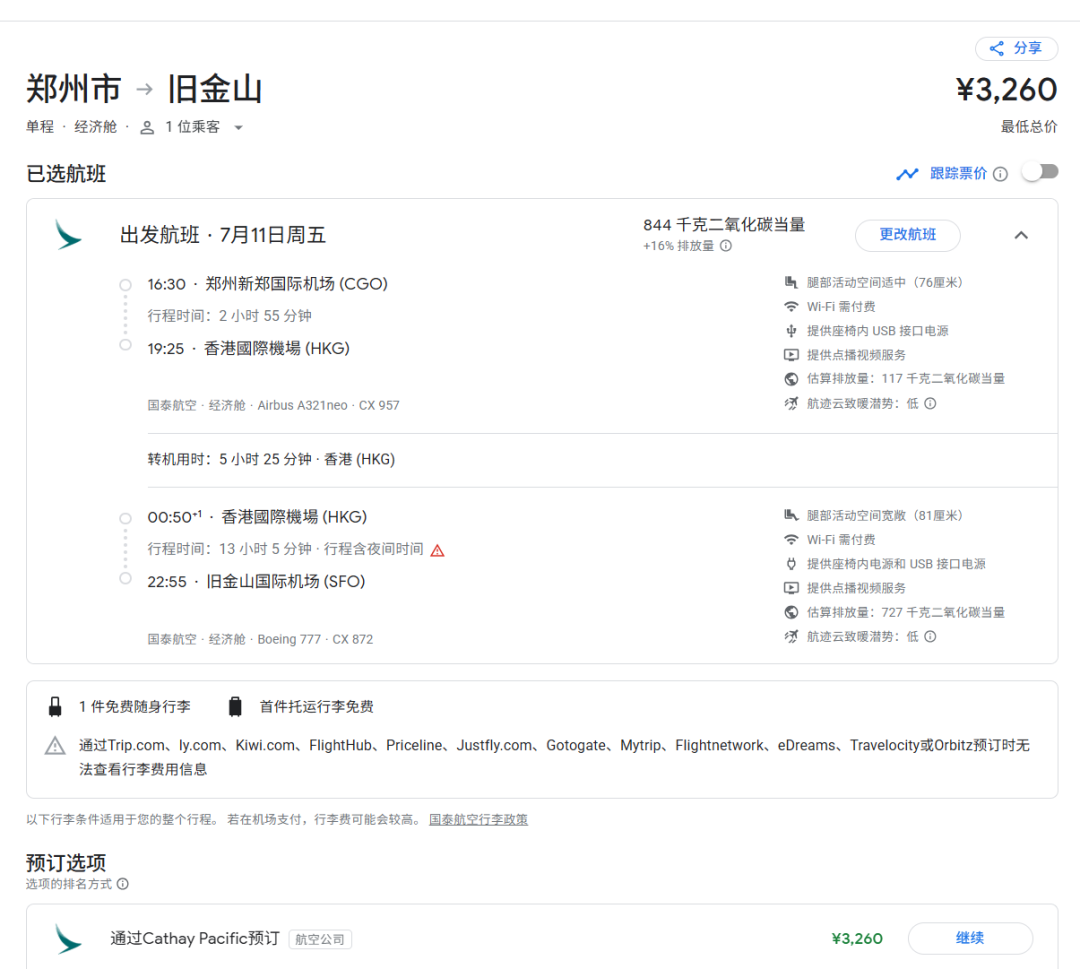Viewport: 1080px width, 969px height.
Task: Click info icon next to 选项的排名方式
Action: tap(122, 884)
